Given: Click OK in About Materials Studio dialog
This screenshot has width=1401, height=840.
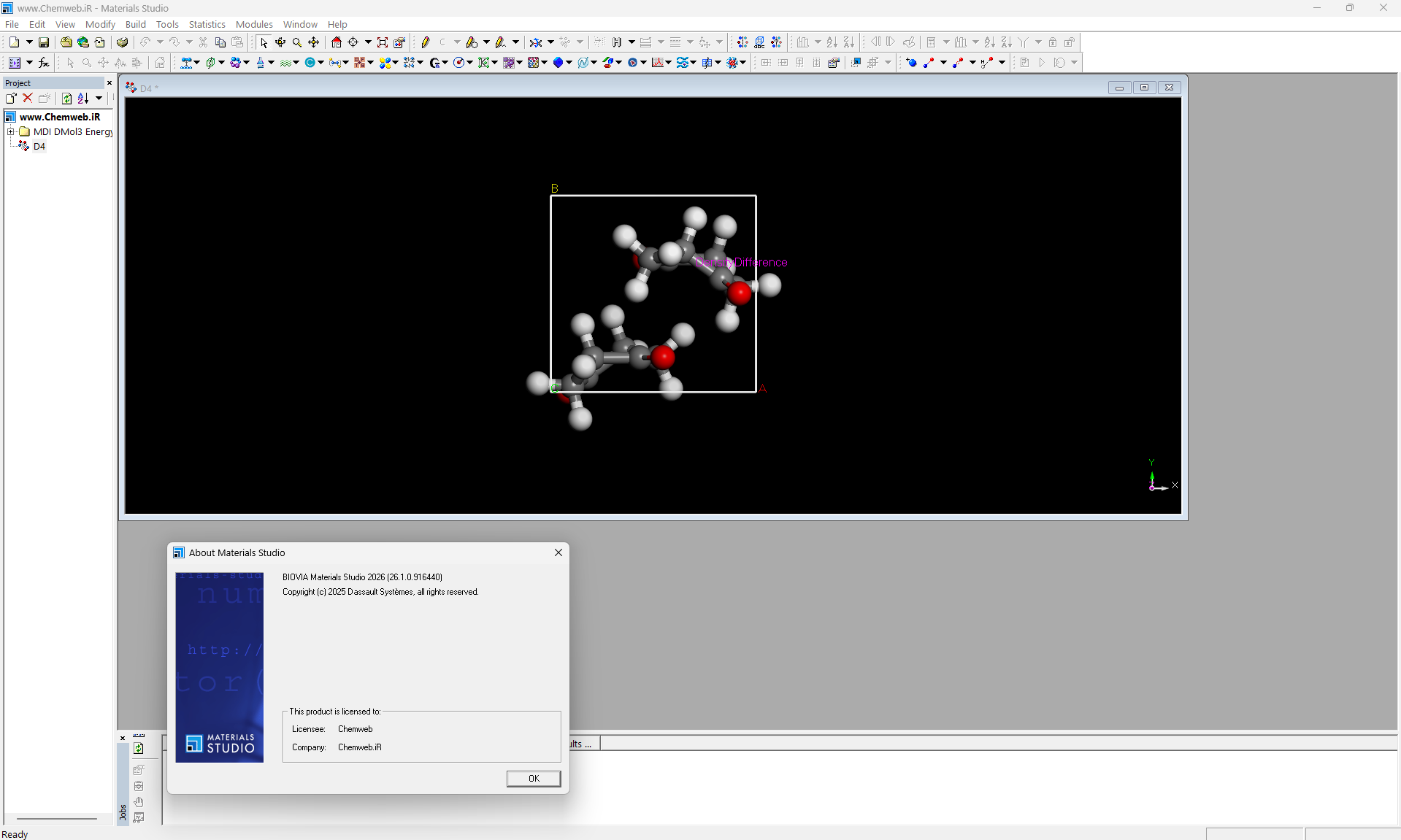Looking at the screenshot, I should coord(534,779).
